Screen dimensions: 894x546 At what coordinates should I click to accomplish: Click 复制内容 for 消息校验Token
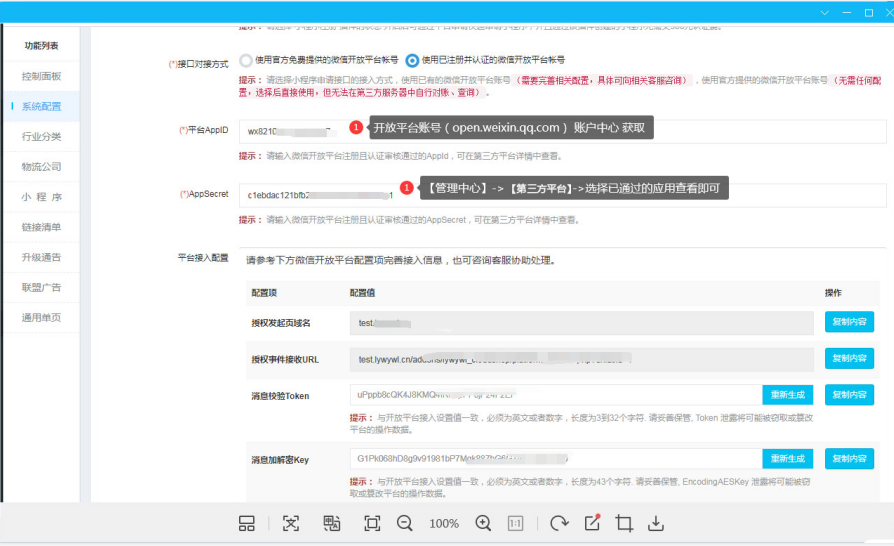click(x=849, y=395)
